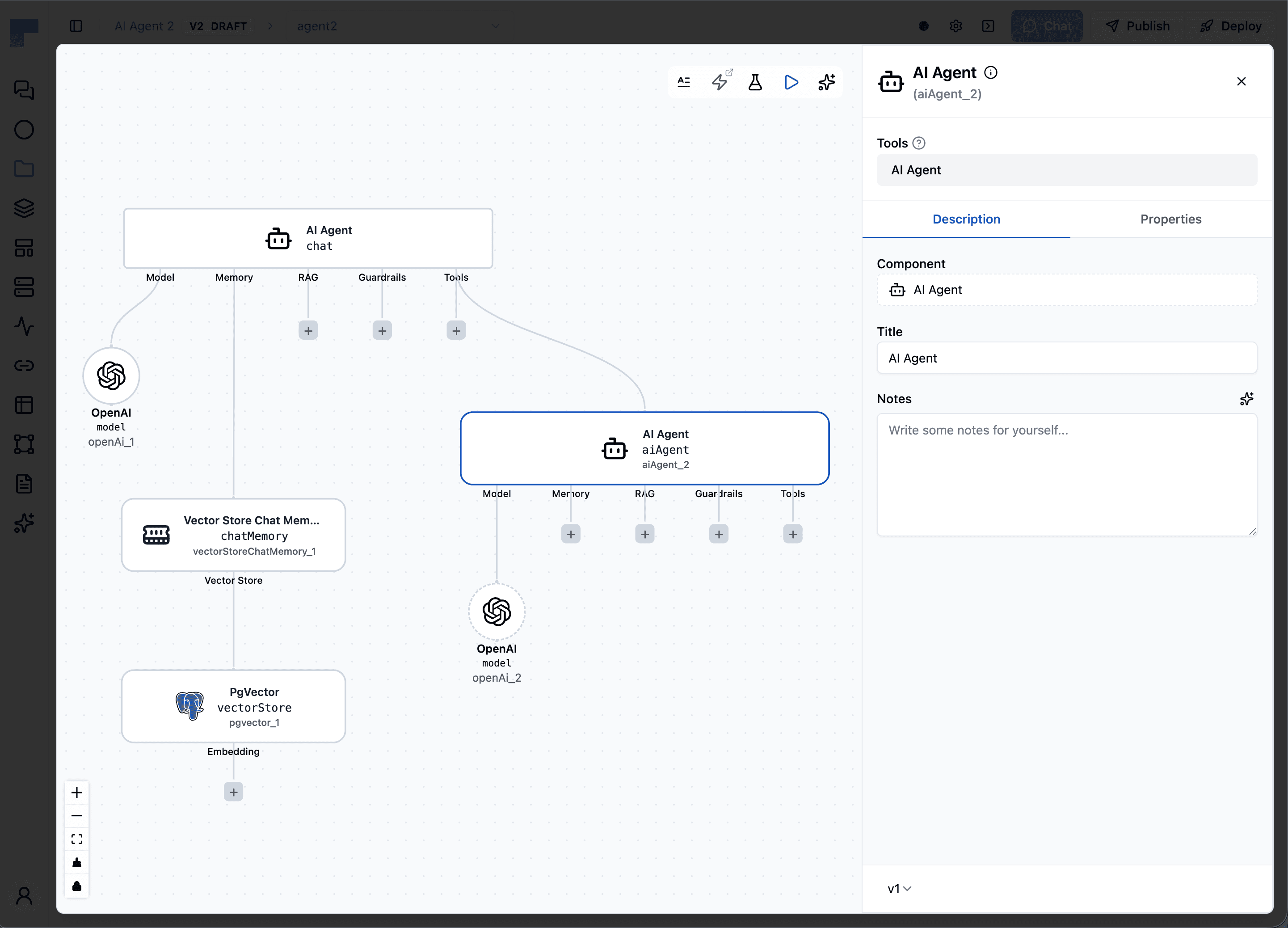1288x928 pixels.
Task: Open the AI sparkles sidebar icon
Action: pos(24,523)
